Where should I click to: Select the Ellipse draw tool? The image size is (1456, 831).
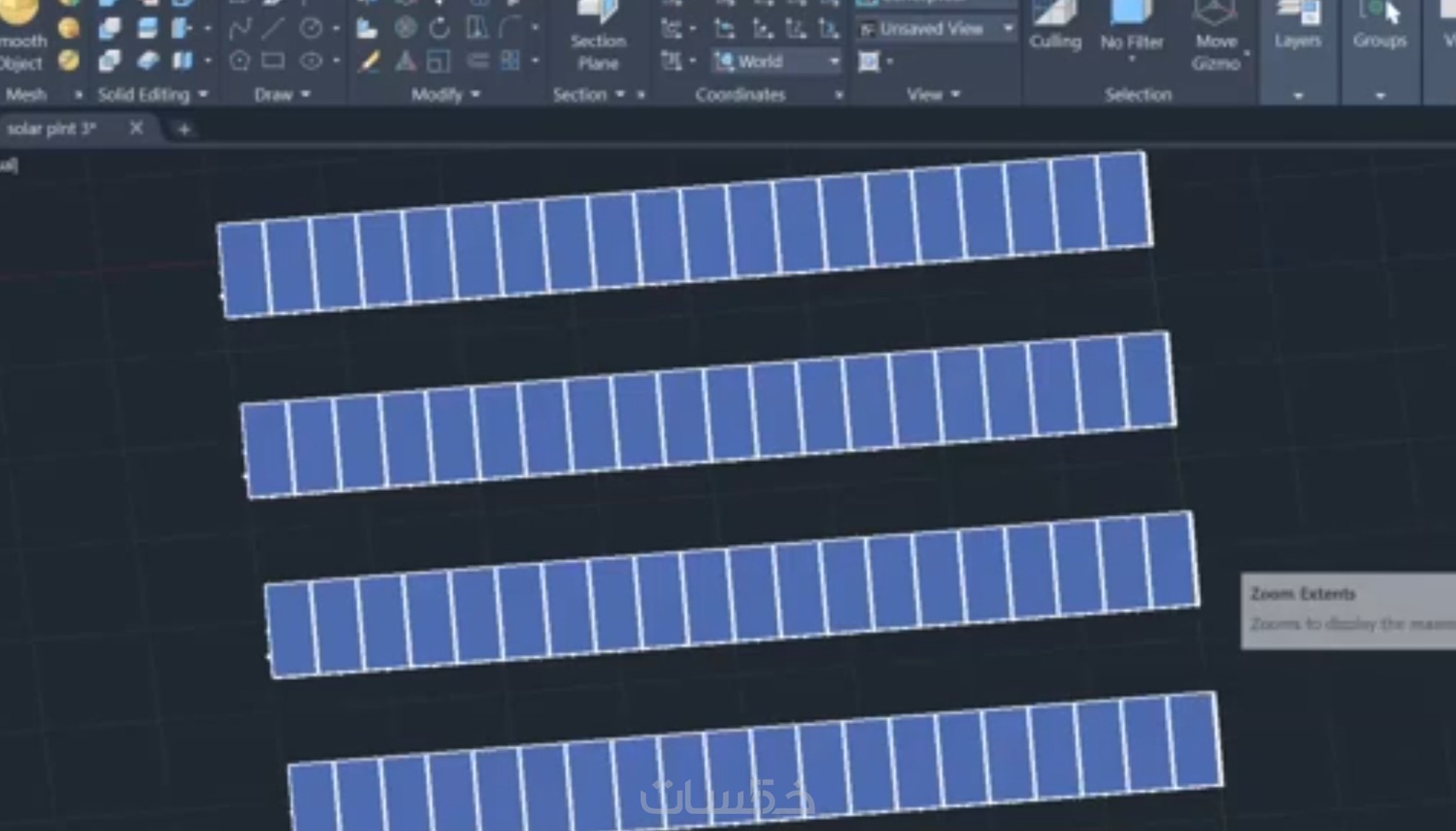click(x=310, y=61)
